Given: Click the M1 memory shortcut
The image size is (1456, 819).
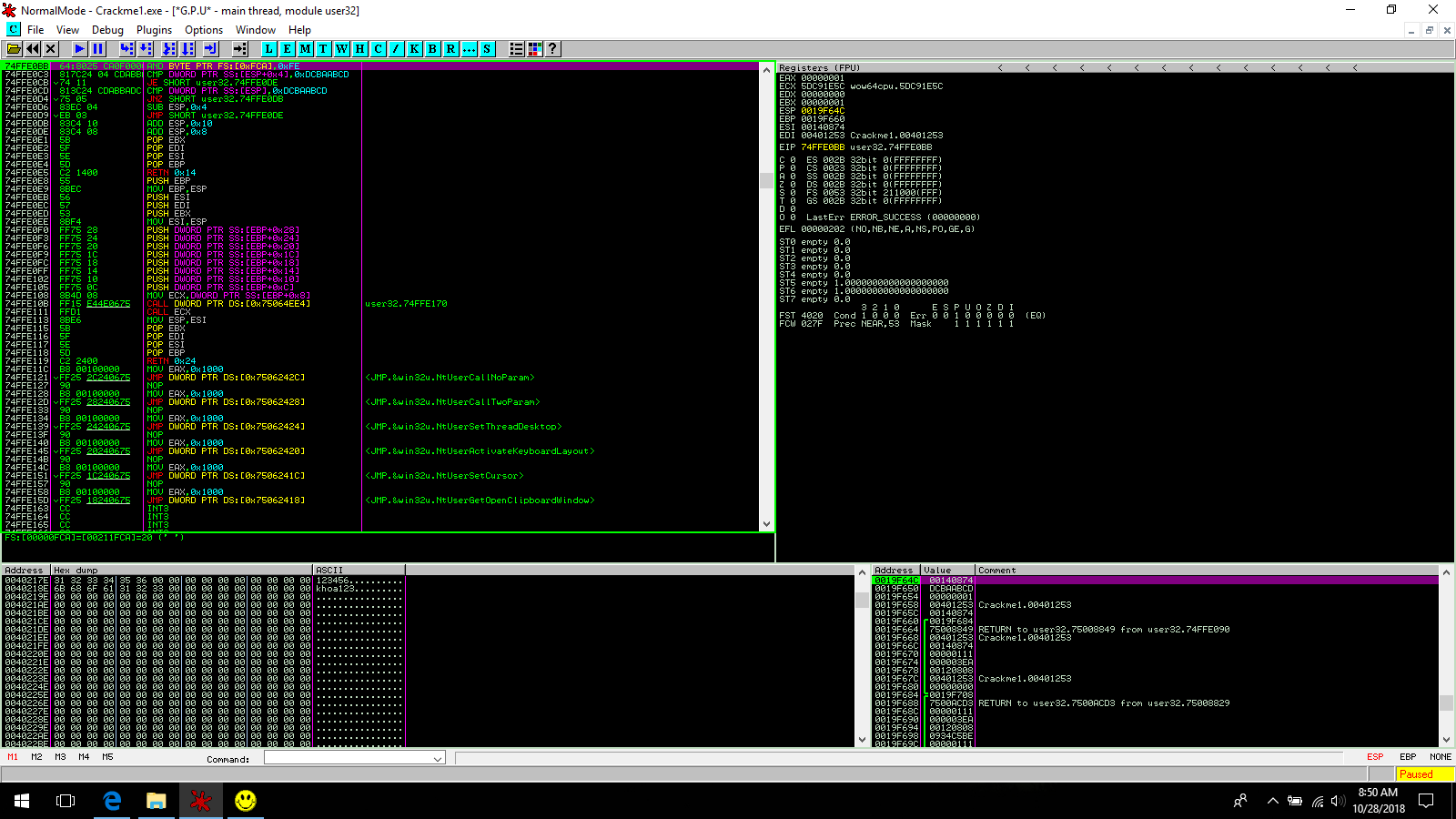Looking at the screenshot, I should pos(13,757).
